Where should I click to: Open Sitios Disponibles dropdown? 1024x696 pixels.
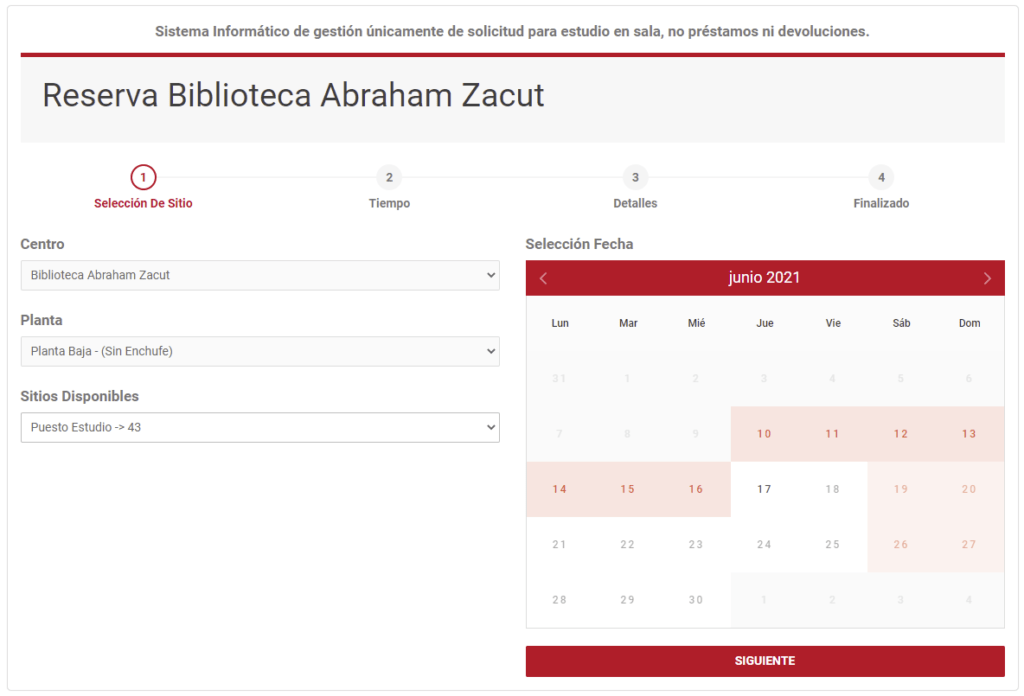[x=260, y=427]
